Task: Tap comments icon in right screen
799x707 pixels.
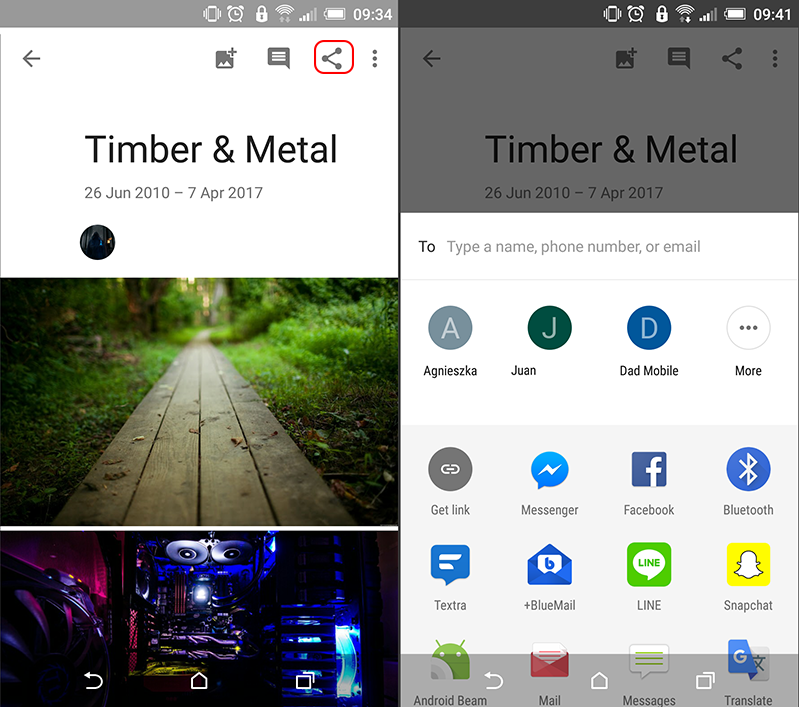Action: tap(679, 58)
